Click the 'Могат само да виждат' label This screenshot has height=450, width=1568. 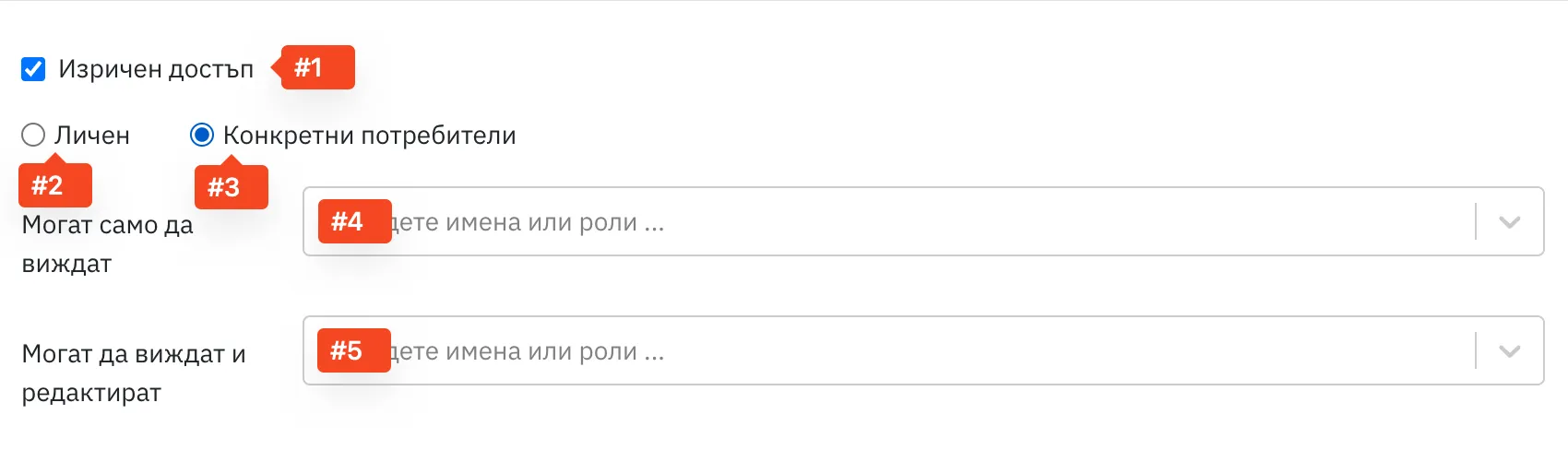pyautogui.click(x=108, y=244)
